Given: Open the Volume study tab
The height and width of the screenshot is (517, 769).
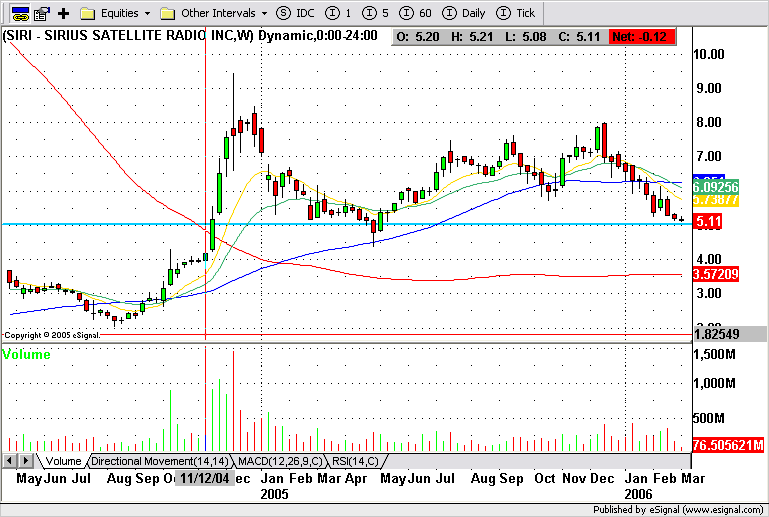Looking at the screenshot, I should point(63,461).
